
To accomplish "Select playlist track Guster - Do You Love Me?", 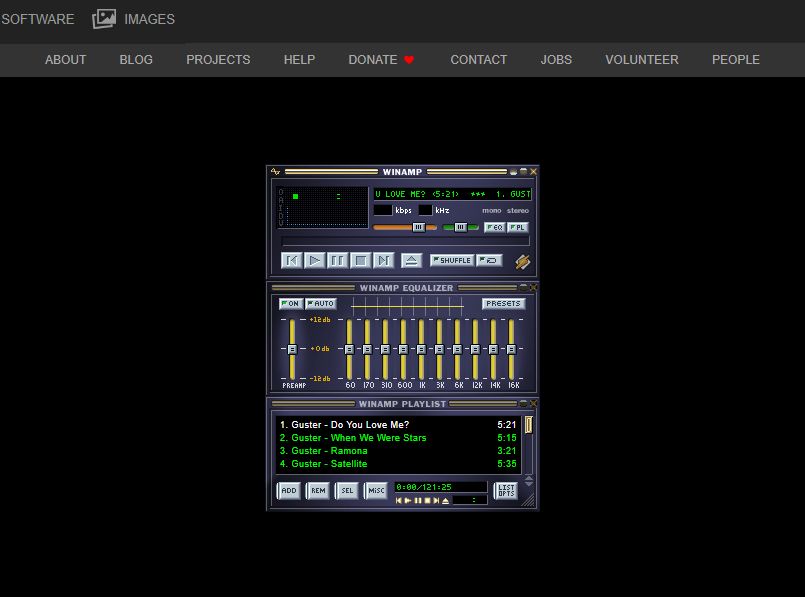I will pos(398,425).
